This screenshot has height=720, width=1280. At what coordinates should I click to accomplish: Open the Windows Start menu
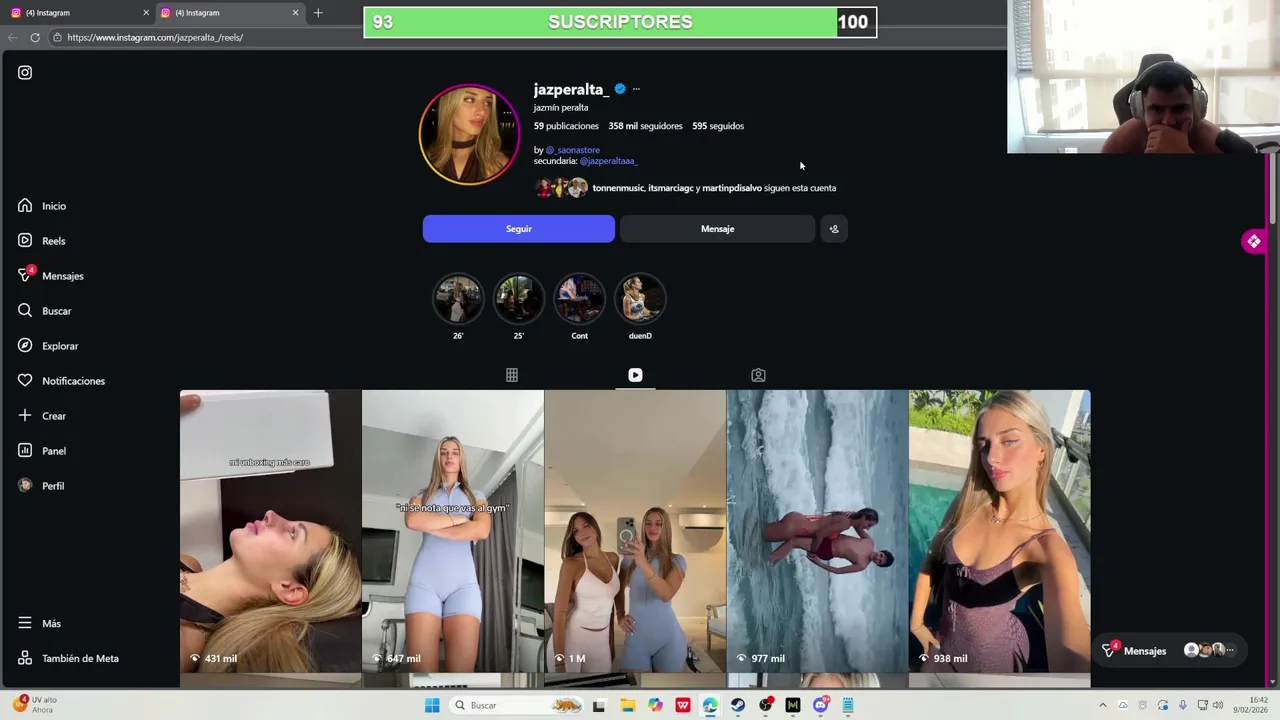[x=432, y=705]
